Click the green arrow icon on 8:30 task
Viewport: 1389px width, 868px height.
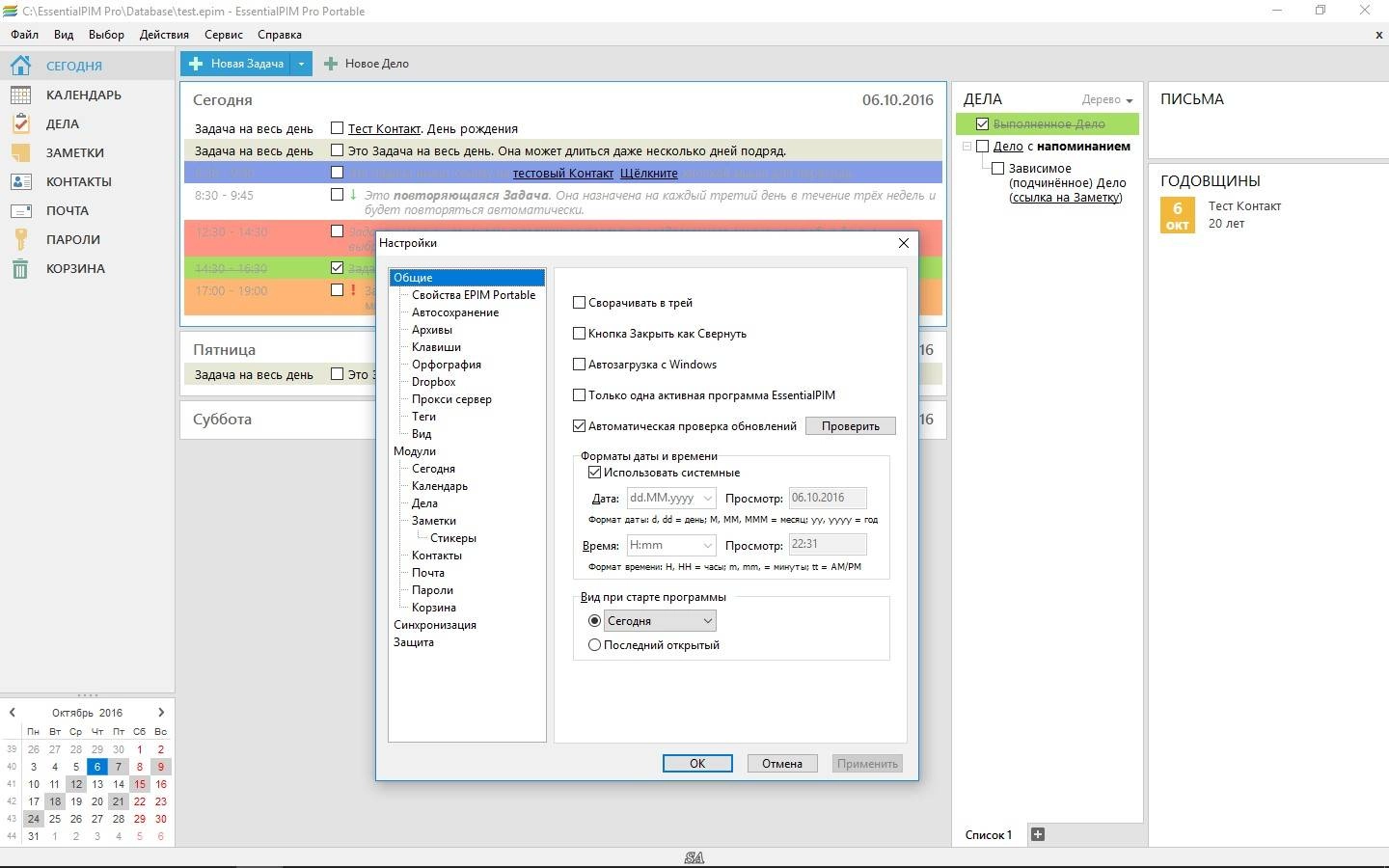click(353, 195)
